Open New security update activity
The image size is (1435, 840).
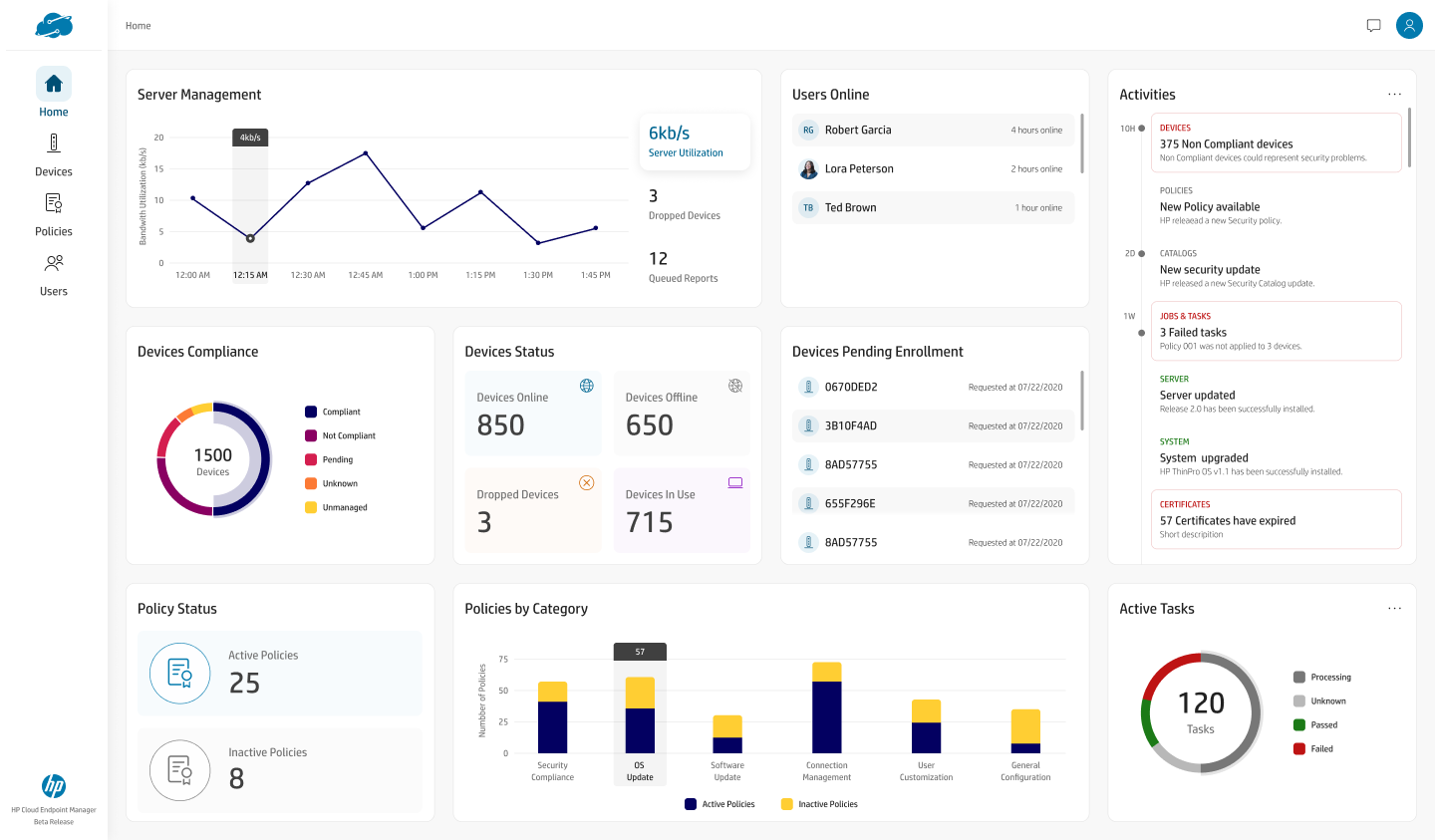(x=1277, y=268)
